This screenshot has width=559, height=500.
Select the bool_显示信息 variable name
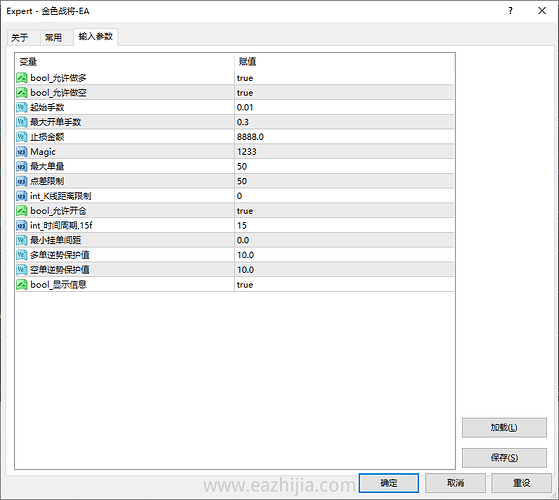pos(58,285)
